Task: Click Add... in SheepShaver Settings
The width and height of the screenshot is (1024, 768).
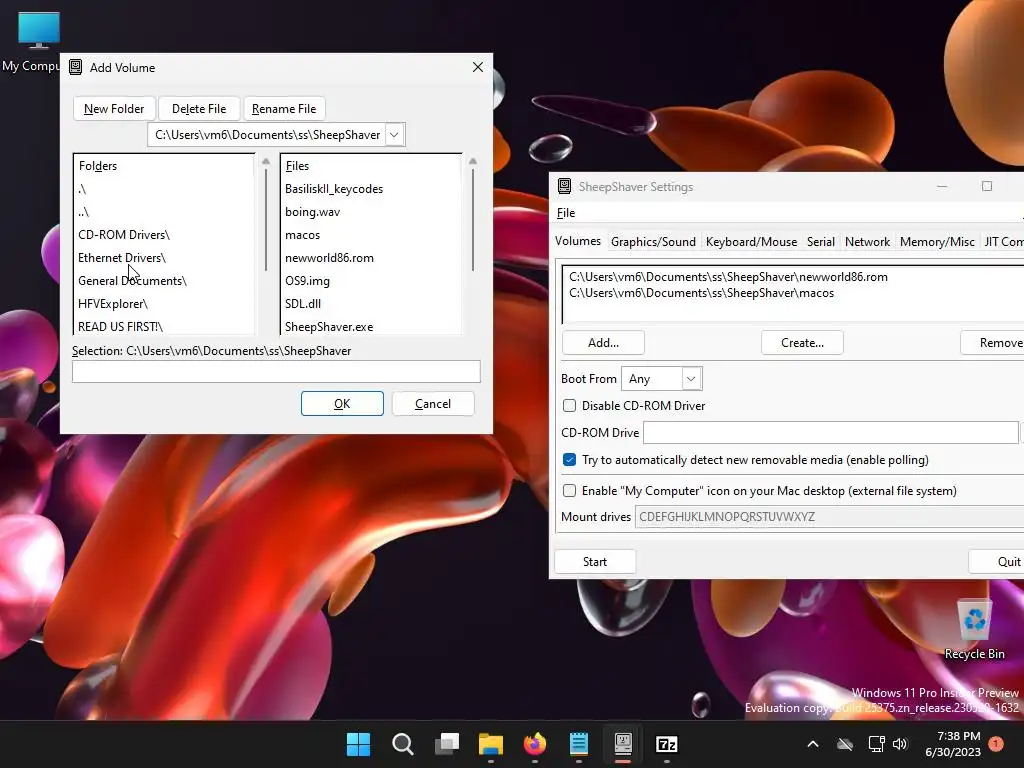Action: tap(603, 343)
